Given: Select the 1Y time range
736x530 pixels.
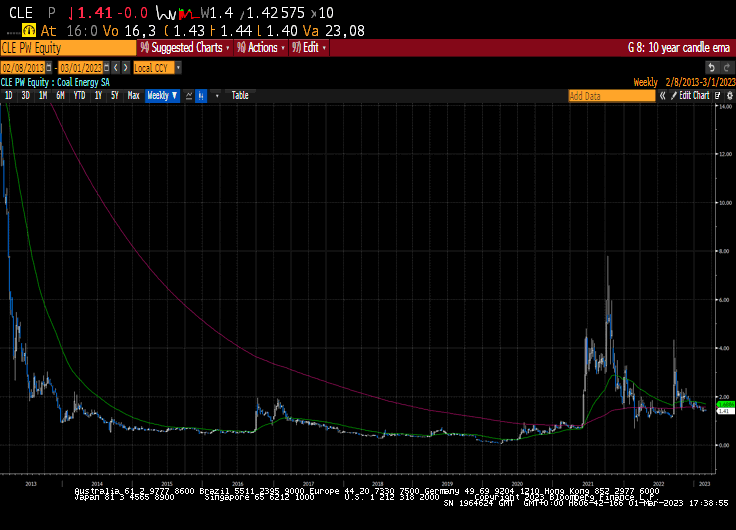Looking at the screenshot, I should pyautogui.click(x=98, y=96).
